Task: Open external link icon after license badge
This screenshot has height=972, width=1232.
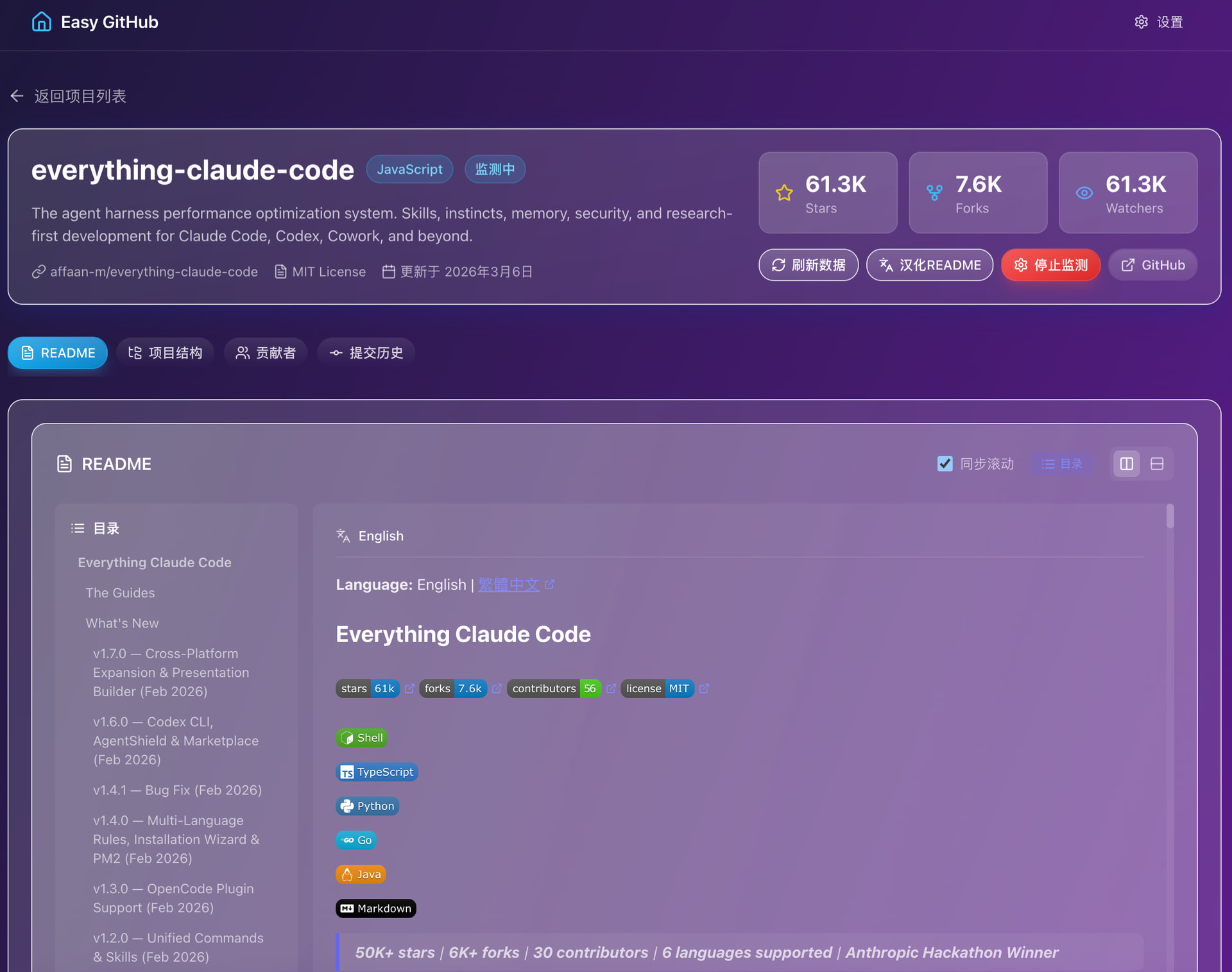Action: 704,688
